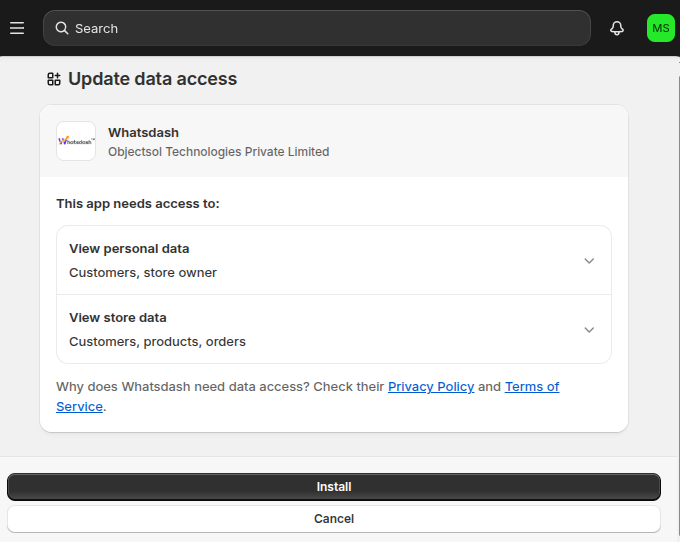The image size is (680, 542).
Task: Open the MS account avatar menu
Action: (660, 28)
